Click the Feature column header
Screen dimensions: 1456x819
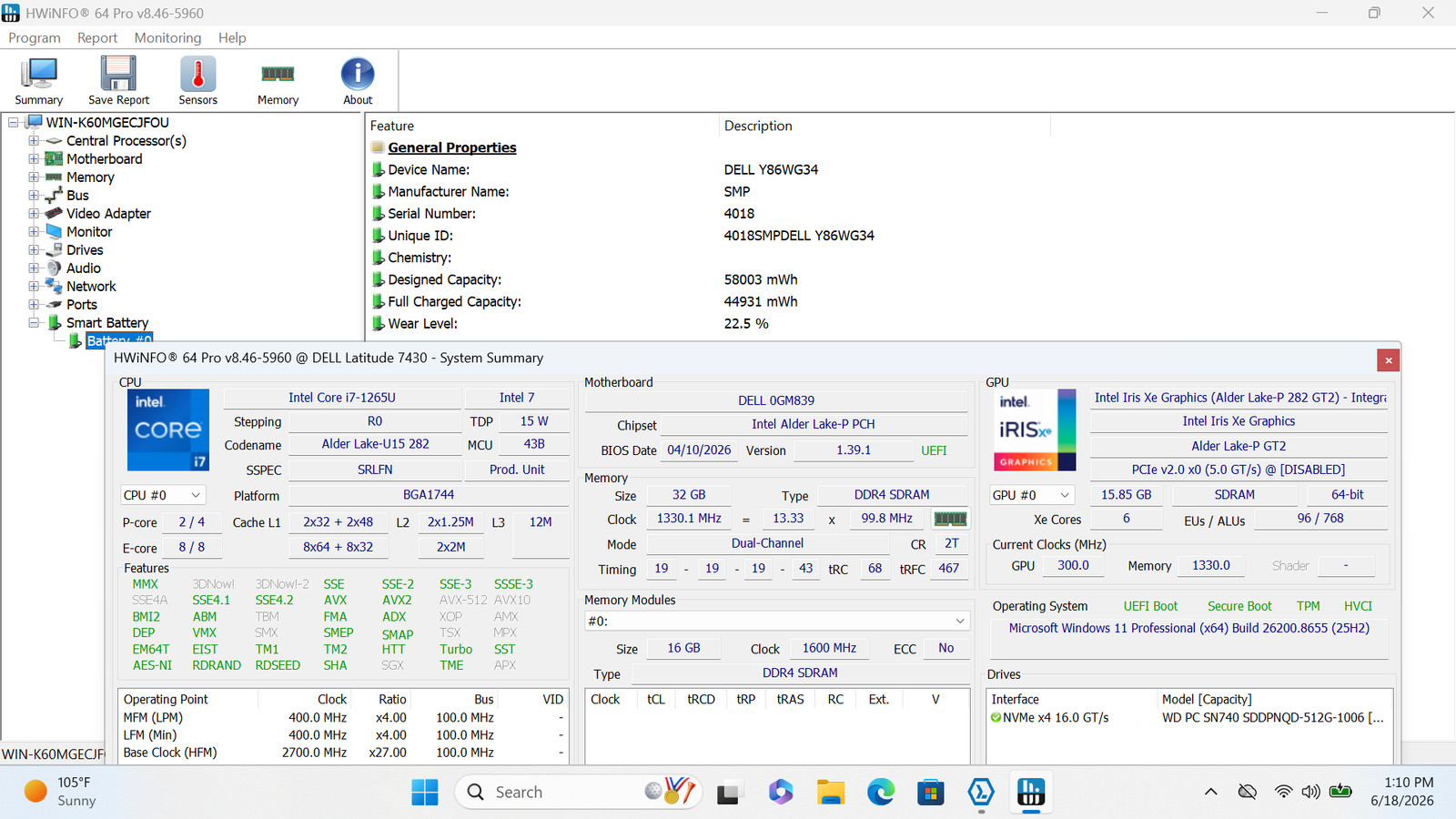click(x=542, y=126)
